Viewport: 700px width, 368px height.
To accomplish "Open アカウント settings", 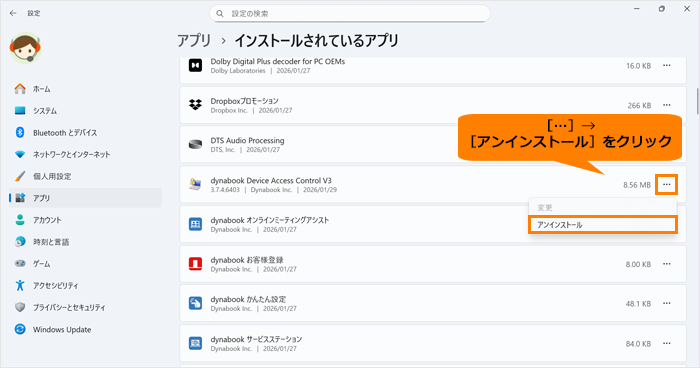I will pos(47,220).
